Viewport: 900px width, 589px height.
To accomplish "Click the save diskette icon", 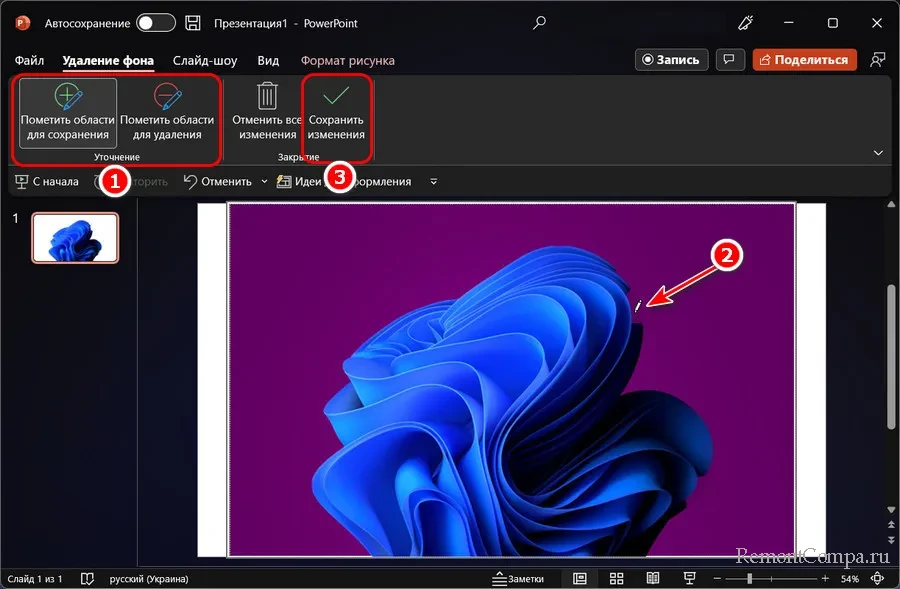I will (193, 23).
